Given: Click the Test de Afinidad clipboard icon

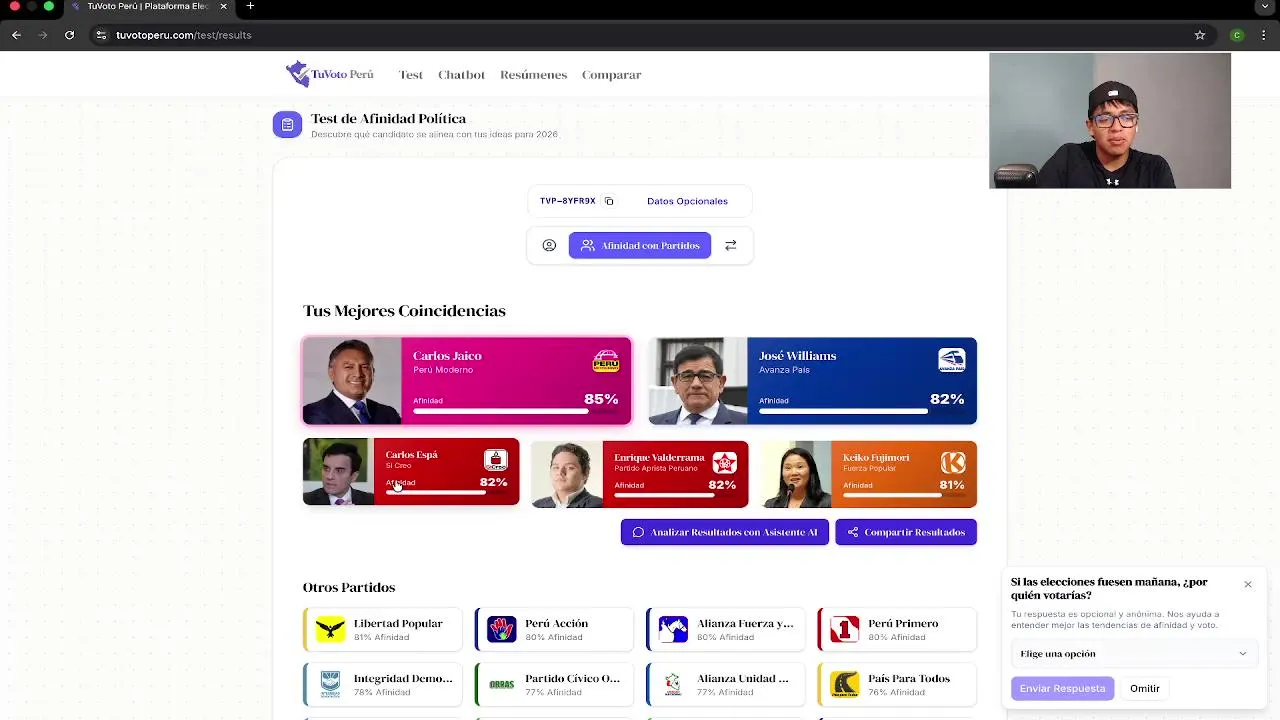Looking at the screenshot, I should pos(287,125).
